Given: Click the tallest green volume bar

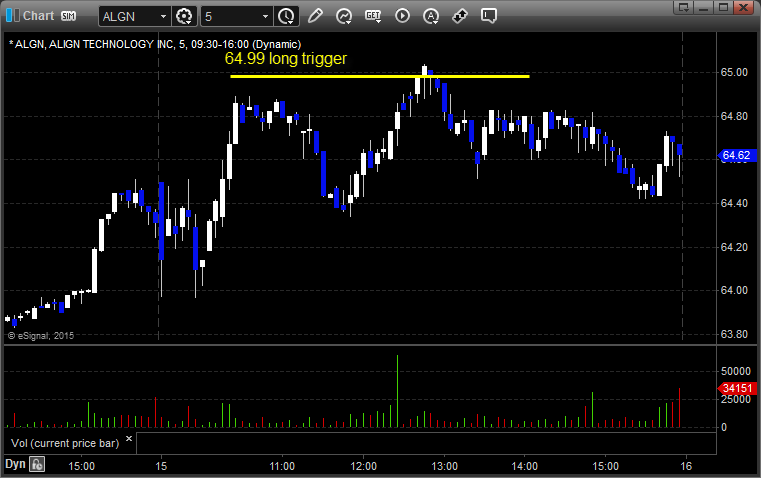Looking at the screenshot, I should coord(397,391).
